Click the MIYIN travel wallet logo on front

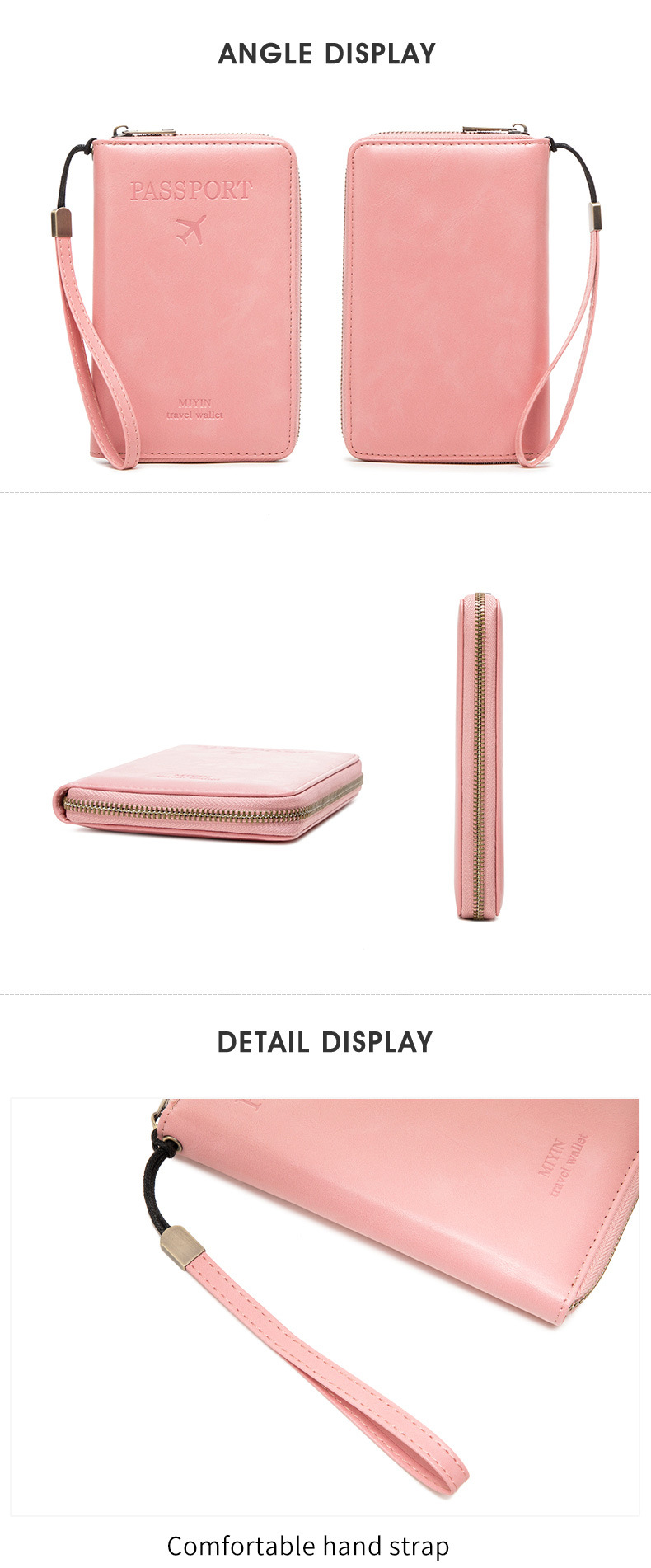(x=194, y=409)
